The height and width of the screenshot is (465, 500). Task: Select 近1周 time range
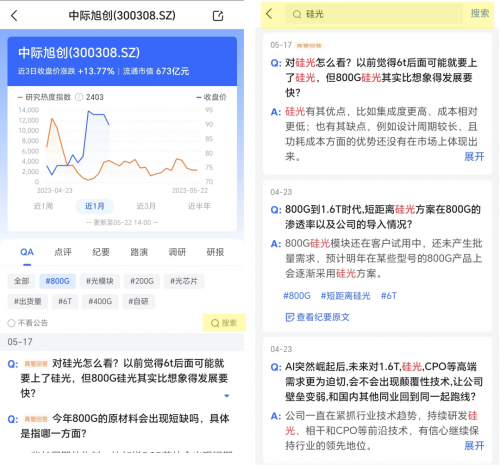pos(43,206)
